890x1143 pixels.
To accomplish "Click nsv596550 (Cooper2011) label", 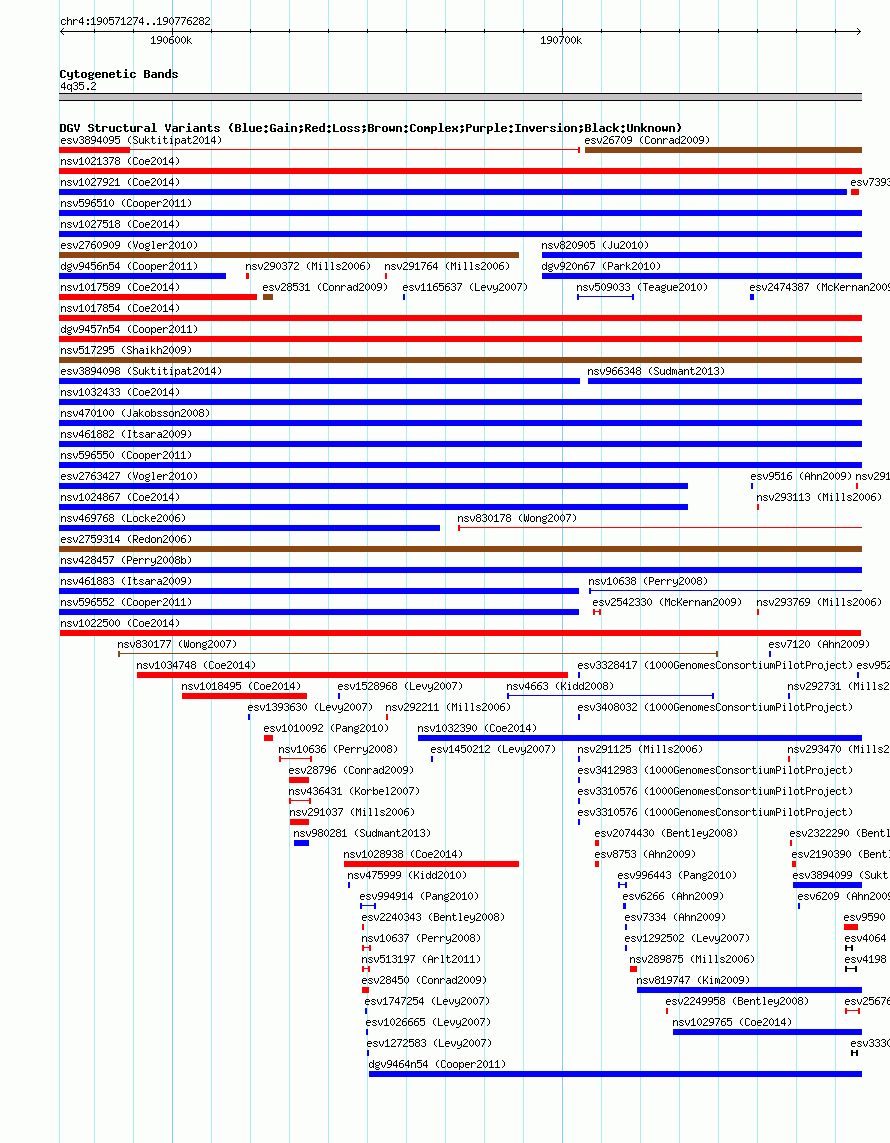I will click(x=125, y=456).
